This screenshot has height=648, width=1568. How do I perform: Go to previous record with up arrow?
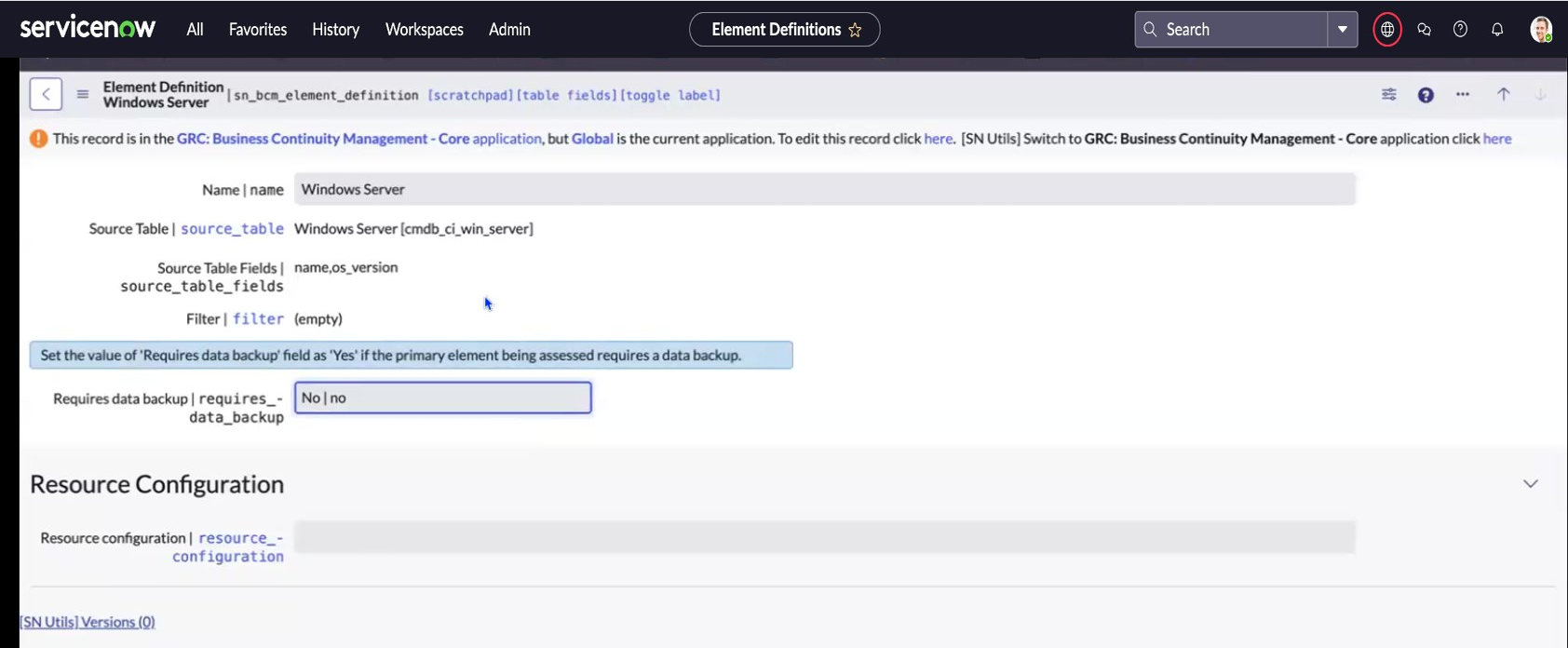1503,94
